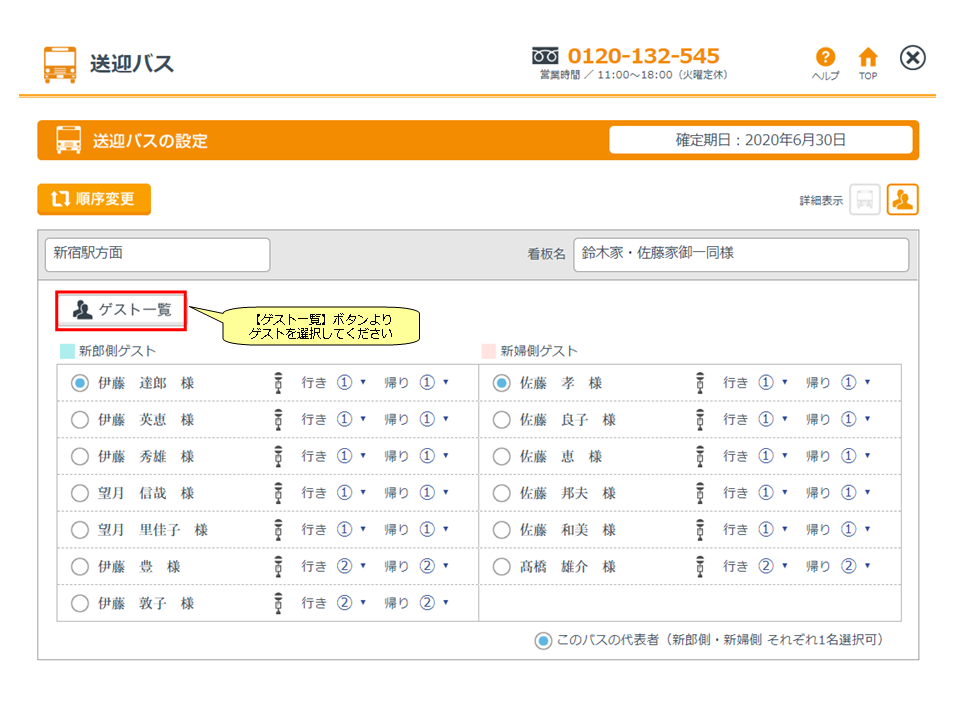This screenshot has height=720, width=960.
Task: Go to TOP home icon
Action: coord(868,59)
